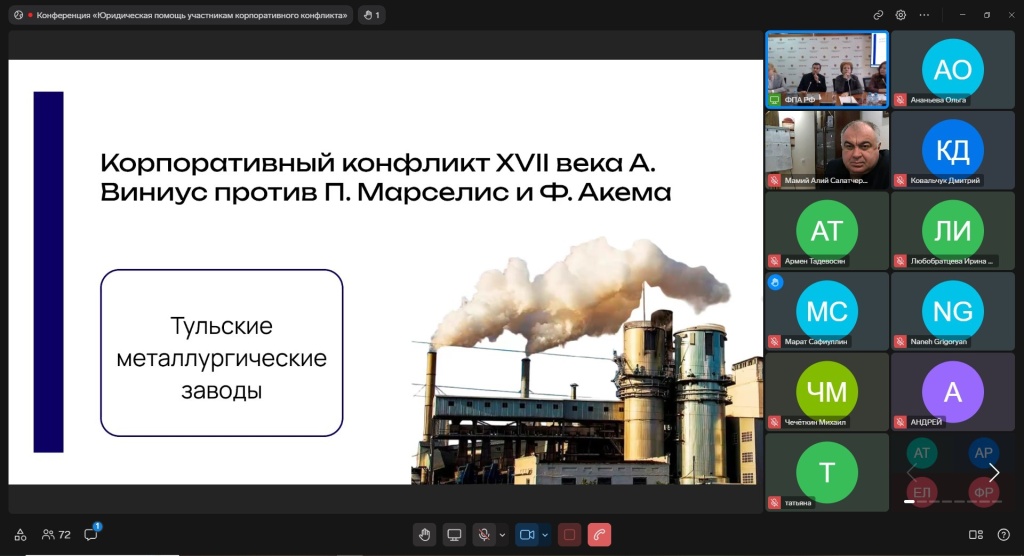
Task: Click the red leave call button
Action: 599,535
